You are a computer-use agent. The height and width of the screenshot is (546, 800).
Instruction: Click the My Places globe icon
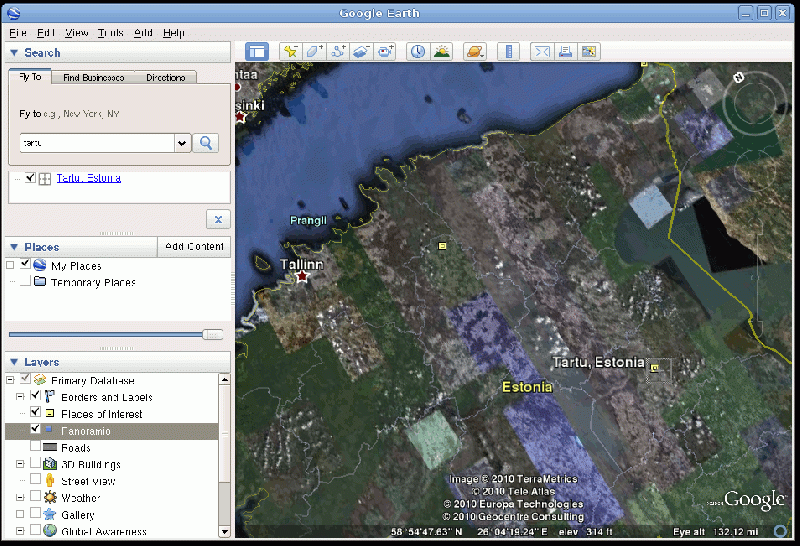point(40,265)
